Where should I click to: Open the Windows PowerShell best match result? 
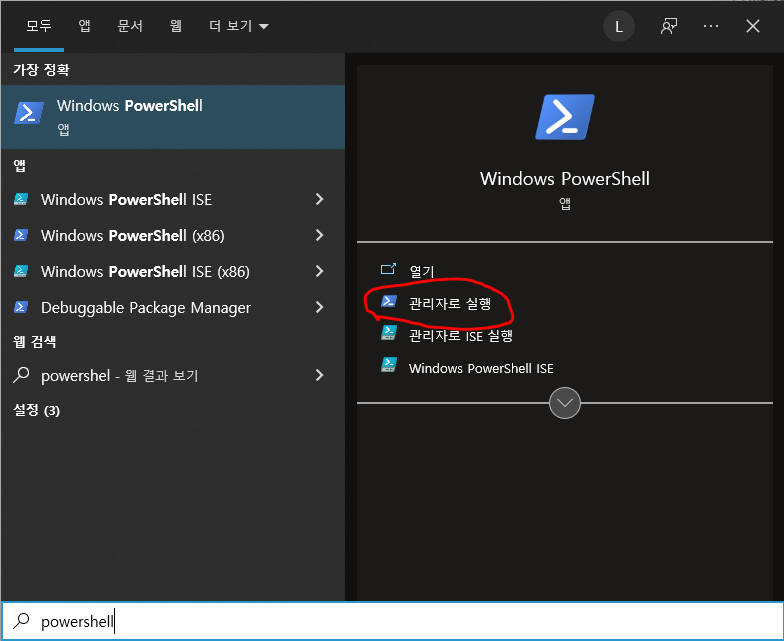point(172,116)
